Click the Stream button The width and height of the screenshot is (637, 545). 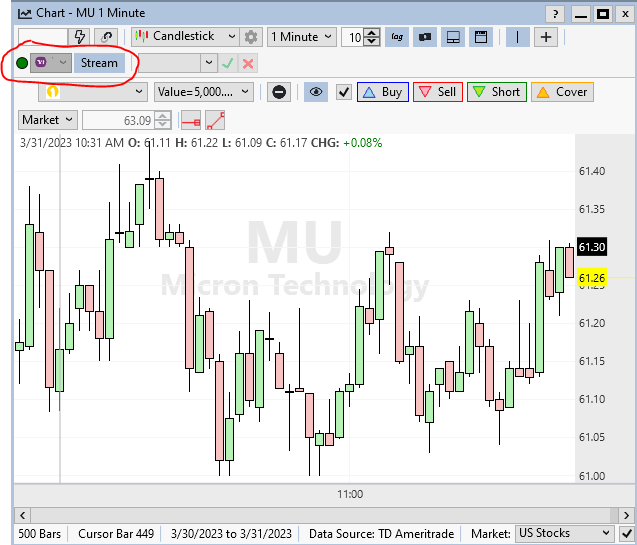point(99,63)
